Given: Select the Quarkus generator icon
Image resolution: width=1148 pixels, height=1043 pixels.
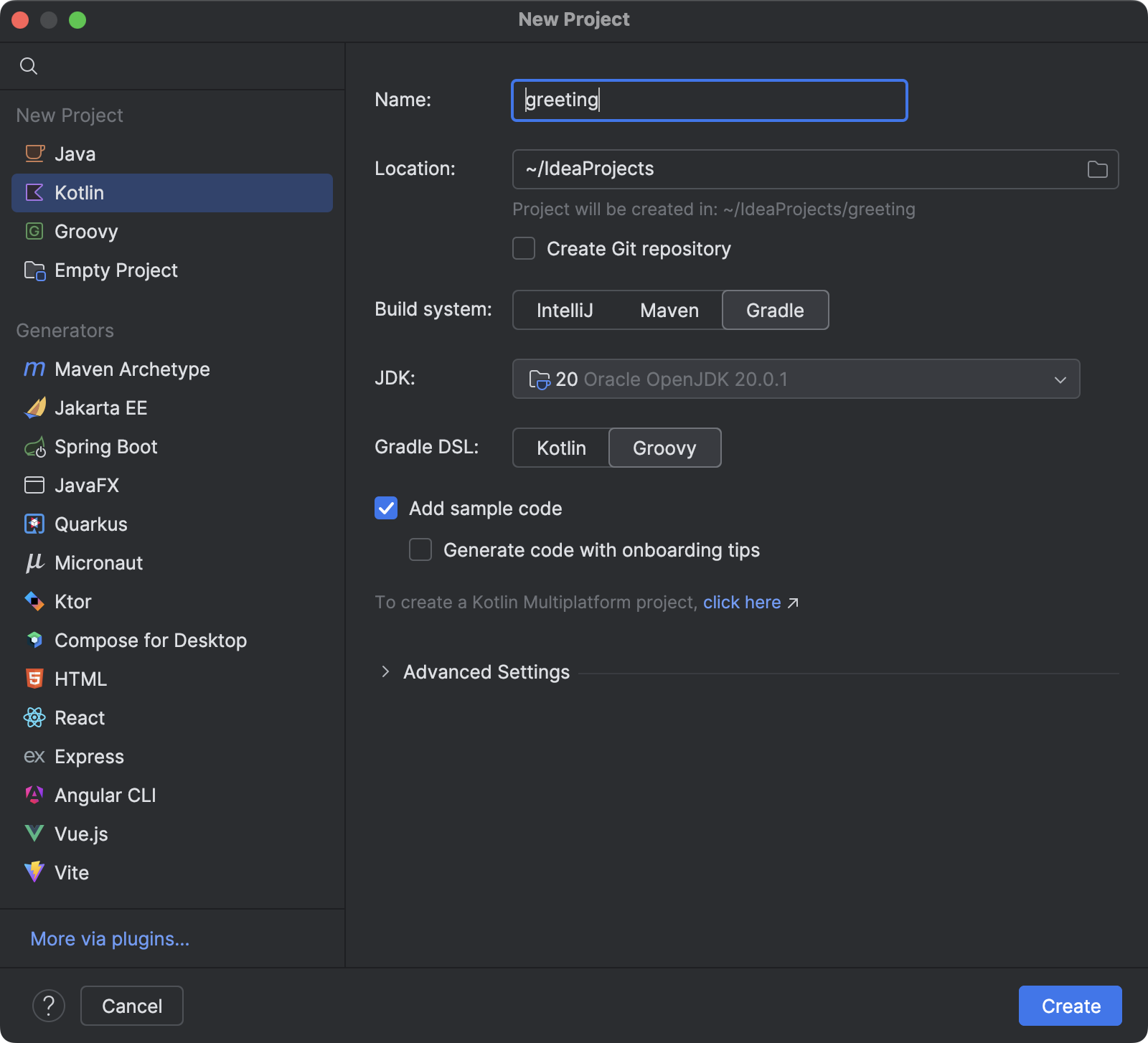Looking at the screenshot, I should tap(34, 524).
